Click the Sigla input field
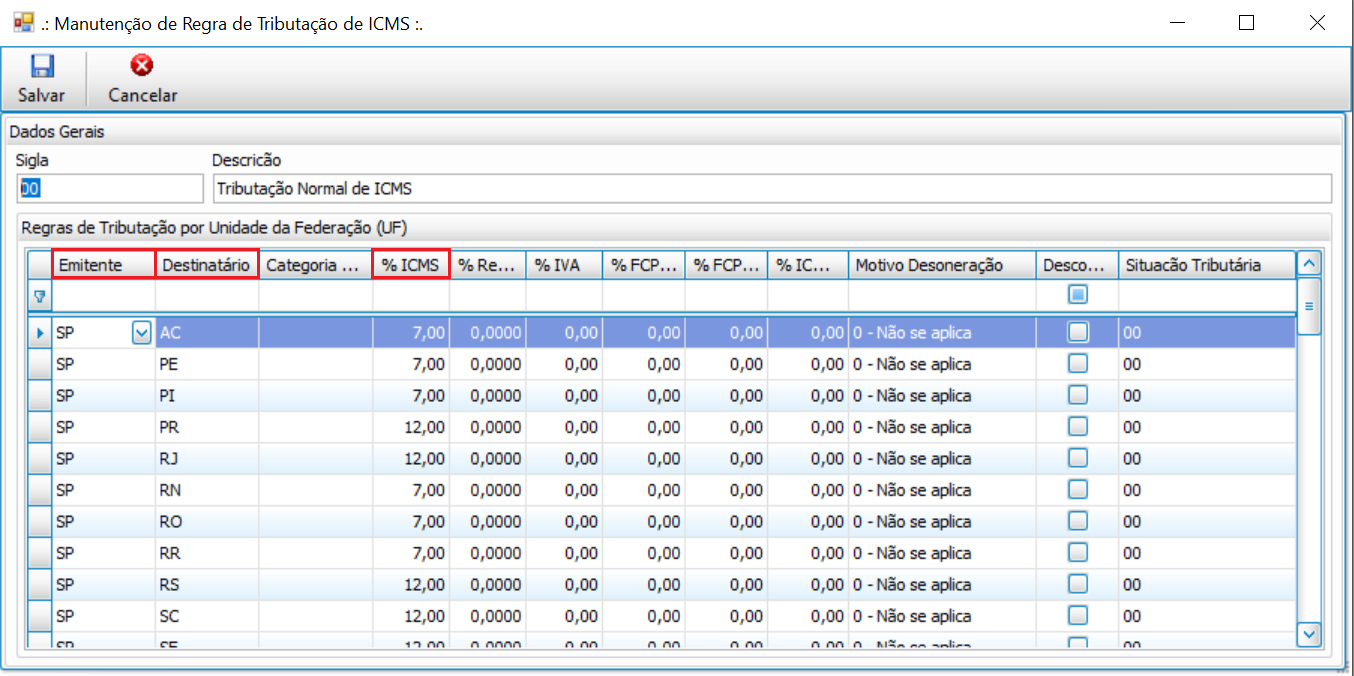1354x676 pixels. pos(110,188)
